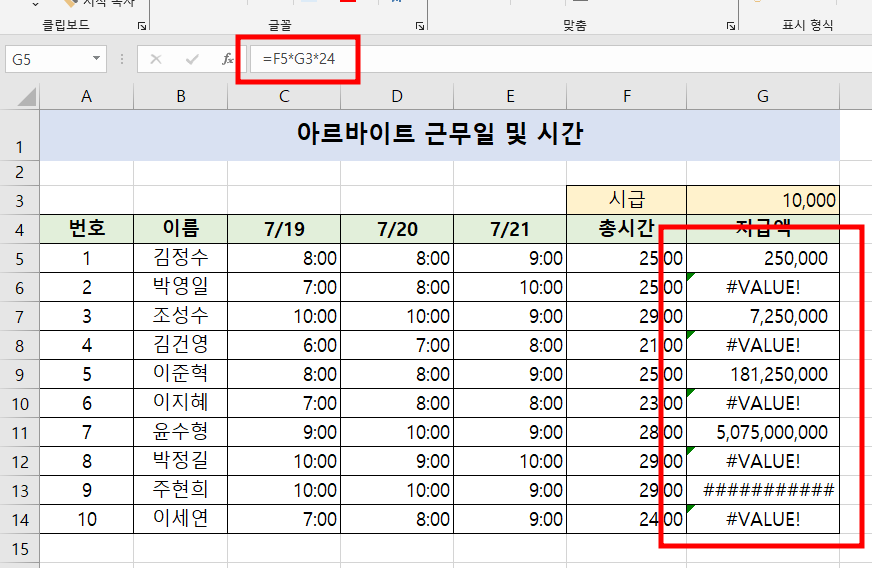
Task: Select the name cell 주현희
Action: point(181,491)
